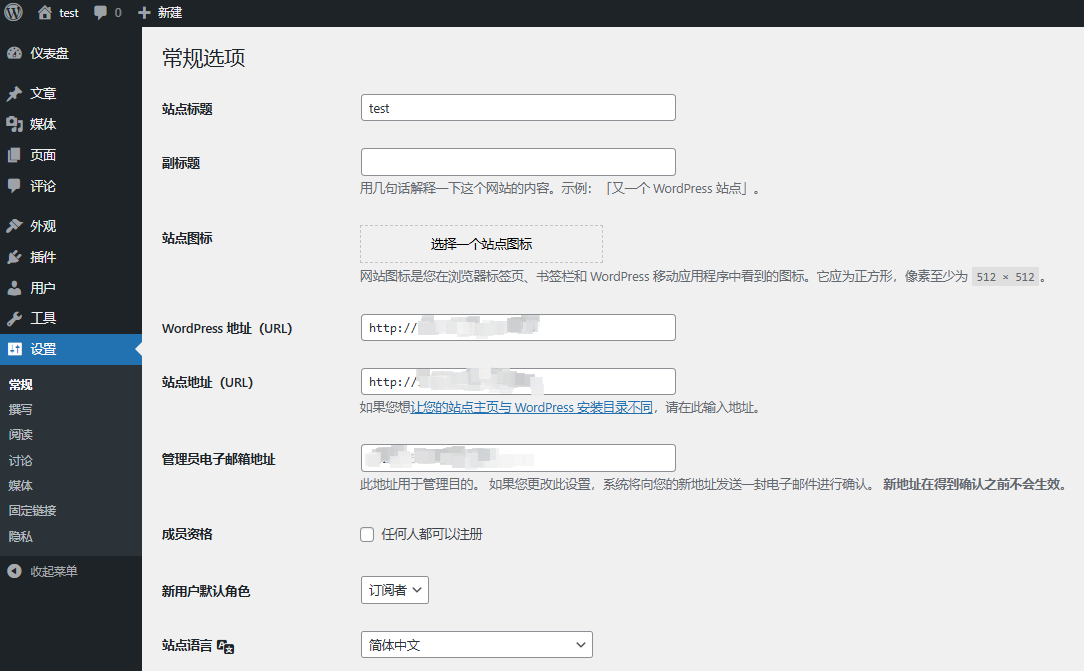Go to the 阅读 settings submenu
This screenshot has width=1084, height=671.
[x=21, y=435]
